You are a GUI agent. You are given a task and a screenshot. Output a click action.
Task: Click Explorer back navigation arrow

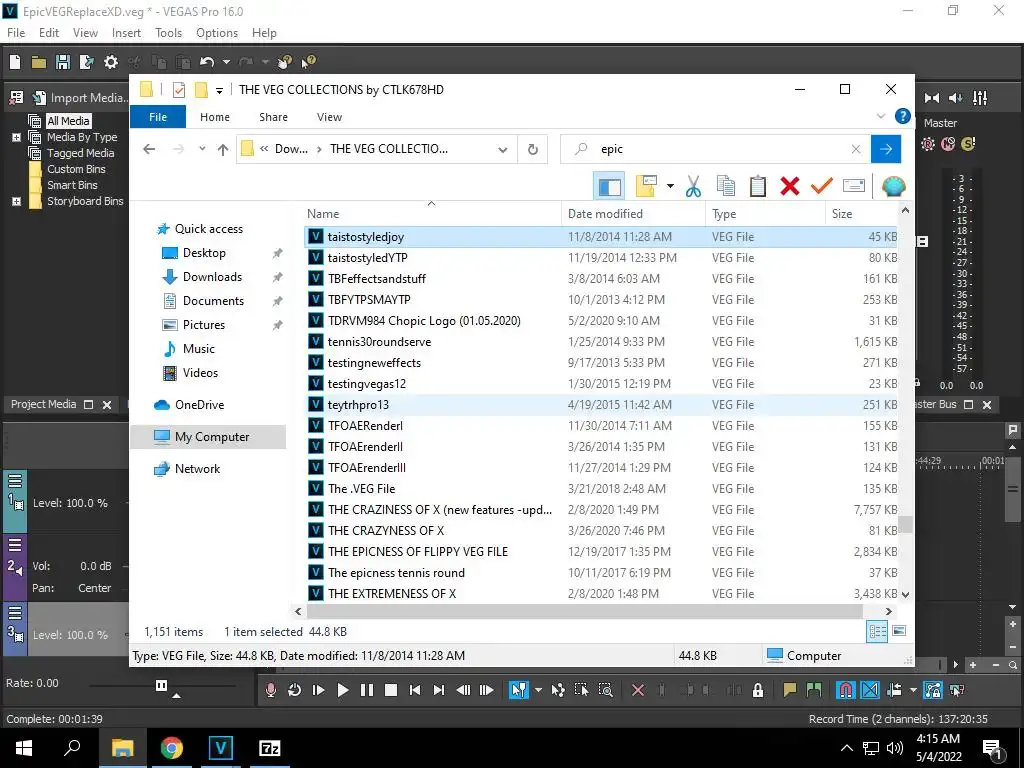149,149
